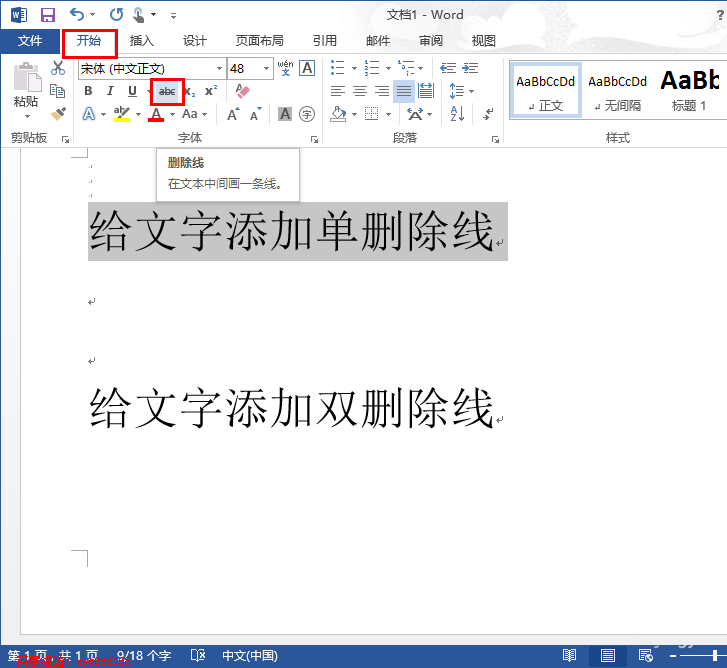Apply red font color
Viewport: 727px width, 668px height.
coord(156,114)
